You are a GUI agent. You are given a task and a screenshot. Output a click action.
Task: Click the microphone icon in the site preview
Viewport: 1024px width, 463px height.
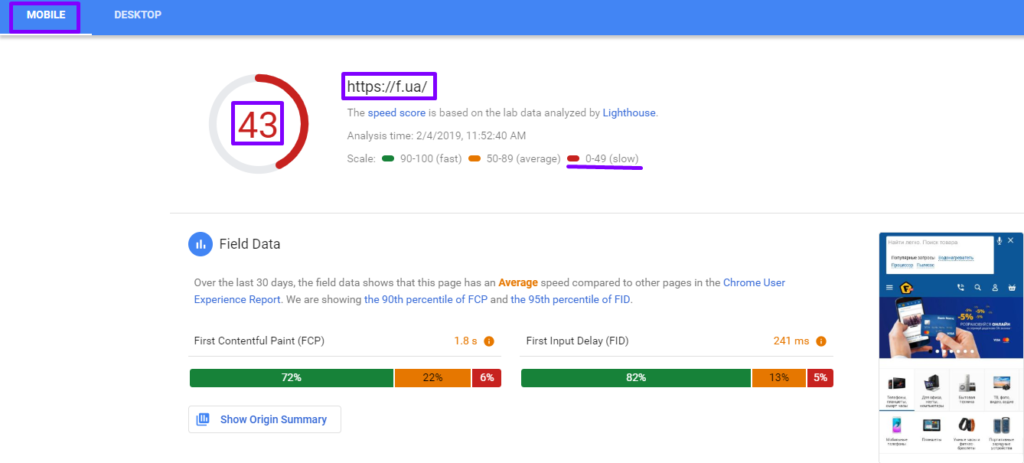coord(999,241)
